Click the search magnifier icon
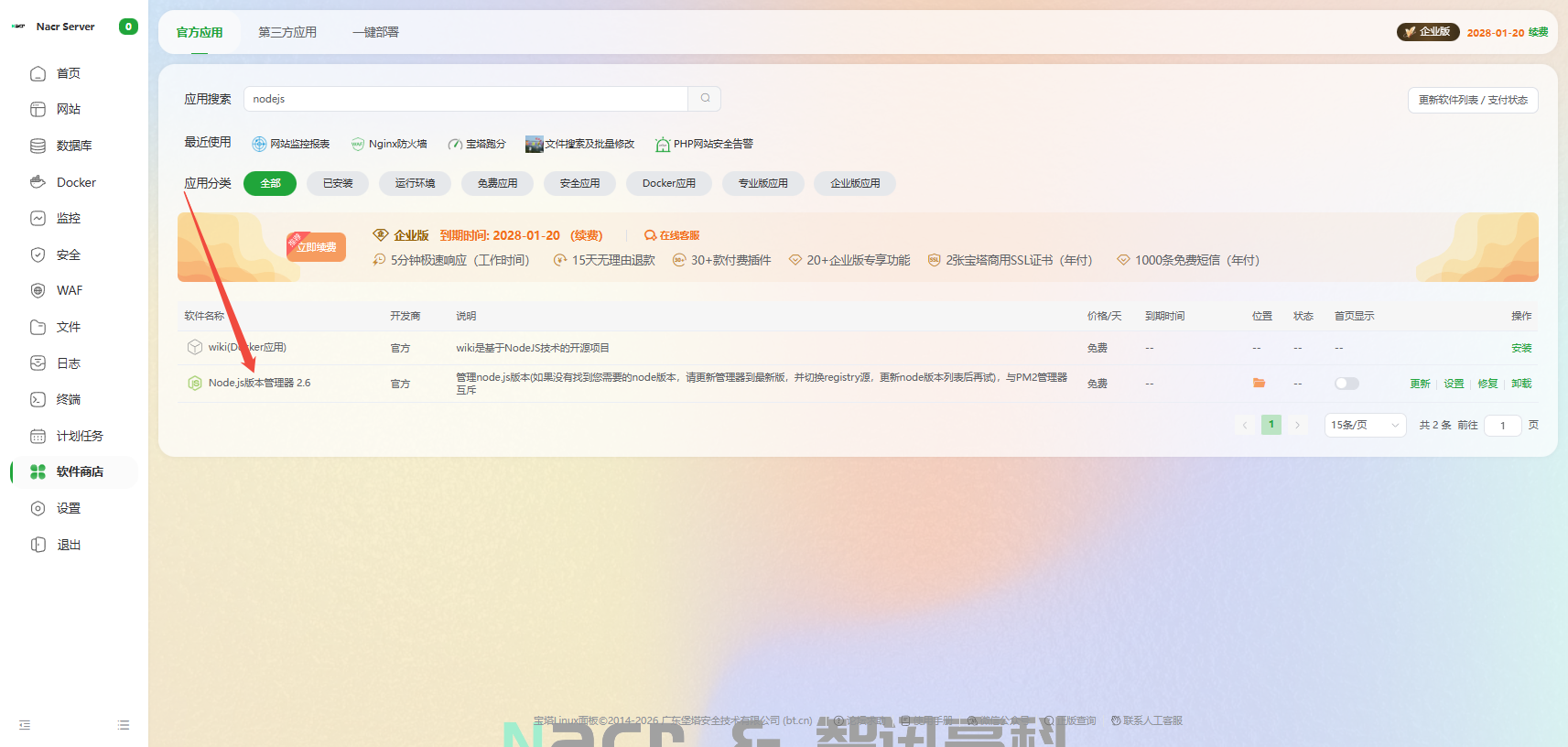 [x=705, y=99]
